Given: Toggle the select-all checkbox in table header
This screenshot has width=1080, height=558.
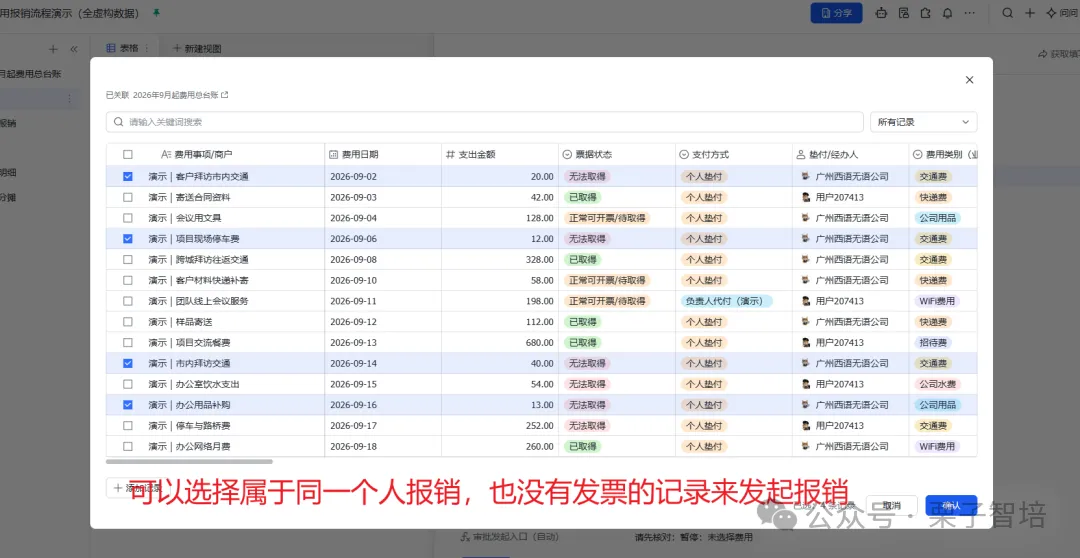Looking at the screenshot, I should pyautogui.click(x=127, y=155).
